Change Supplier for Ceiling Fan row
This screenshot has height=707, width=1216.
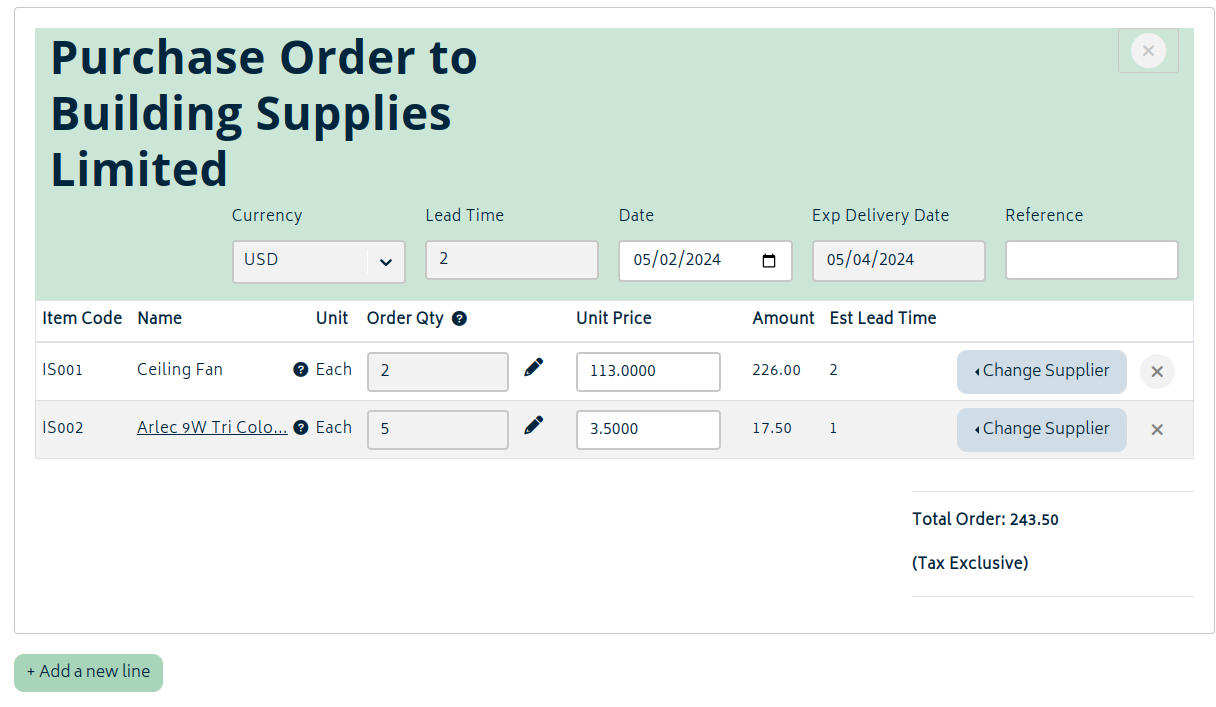(x=1042, y=371)
